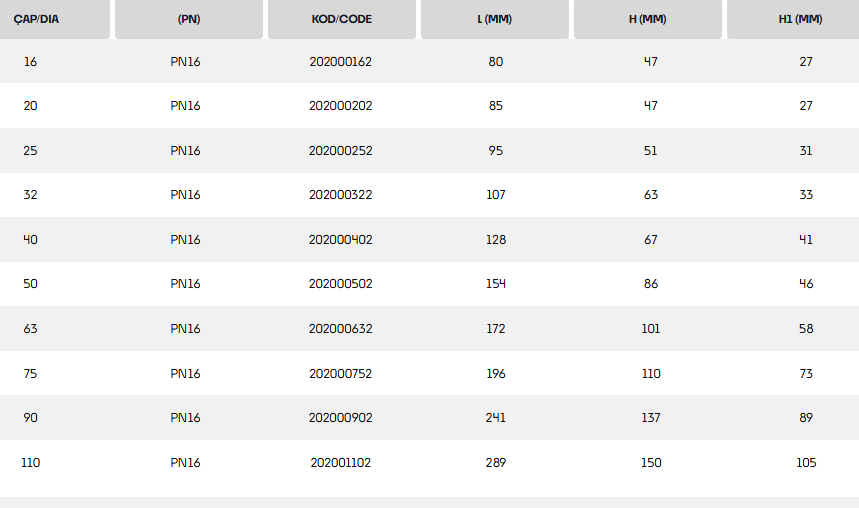Click product code 202000752
The height and width of the screenshot is (508, 859).
pos(340,374)
